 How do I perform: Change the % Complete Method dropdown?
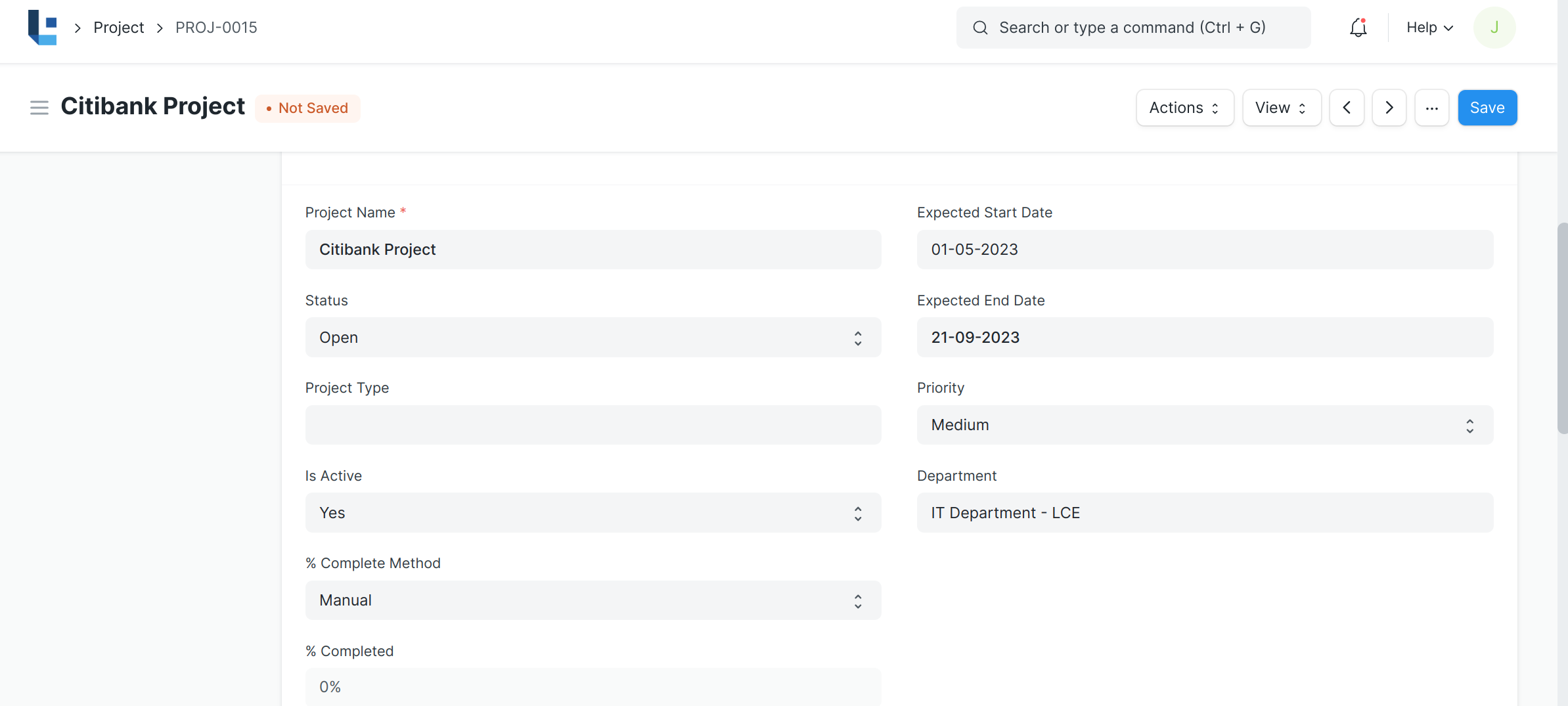pyautogui.click(x=593, y=600)
